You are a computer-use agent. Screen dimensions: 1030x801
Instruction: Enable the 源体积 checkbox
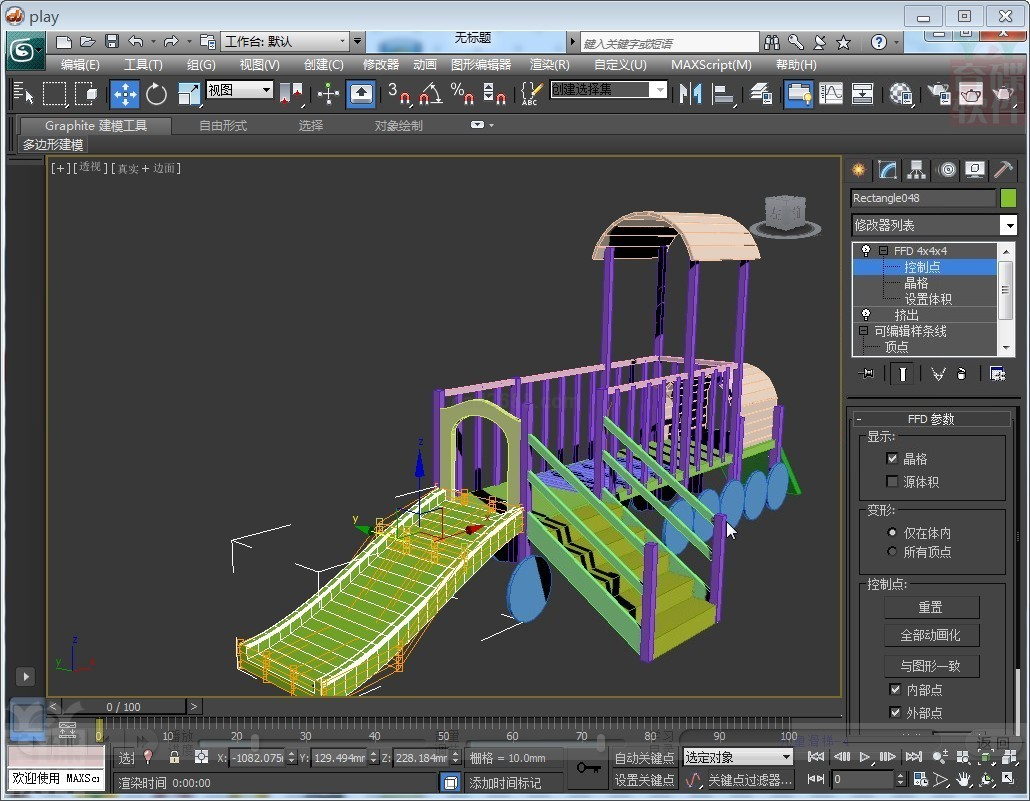coord(892,482)
